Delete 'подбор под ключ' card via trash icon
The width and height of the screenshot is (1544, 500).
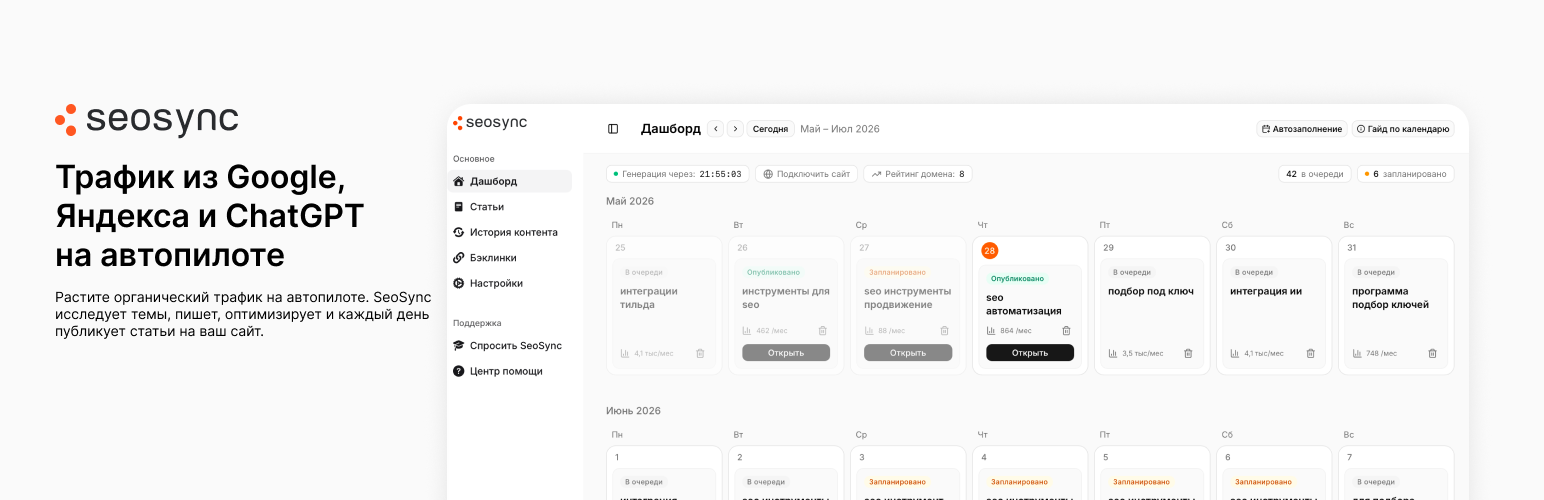tap(1188, 353)
